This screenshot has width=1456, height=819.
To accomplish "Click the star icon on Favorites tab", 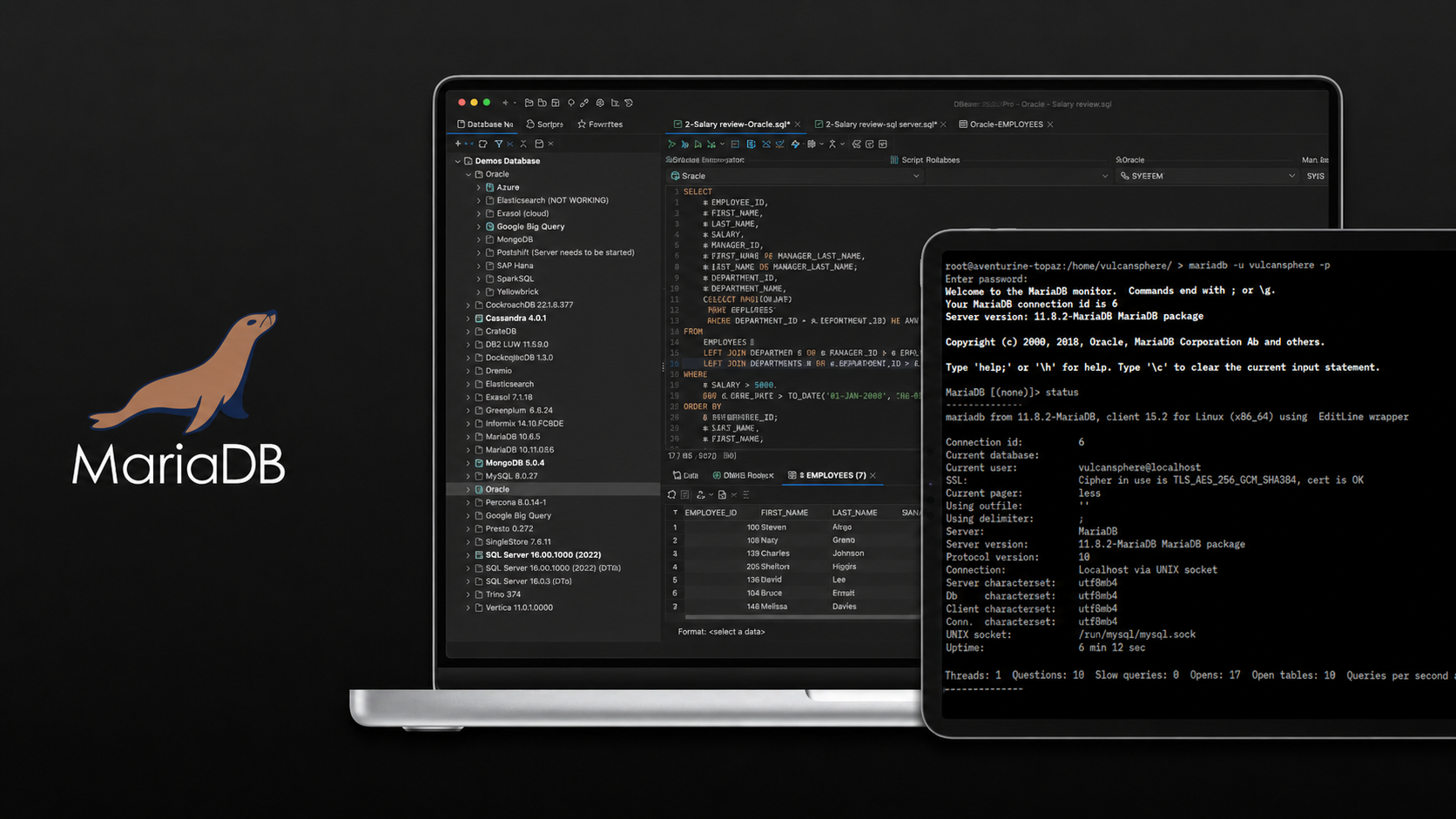I will click(582, 124).
